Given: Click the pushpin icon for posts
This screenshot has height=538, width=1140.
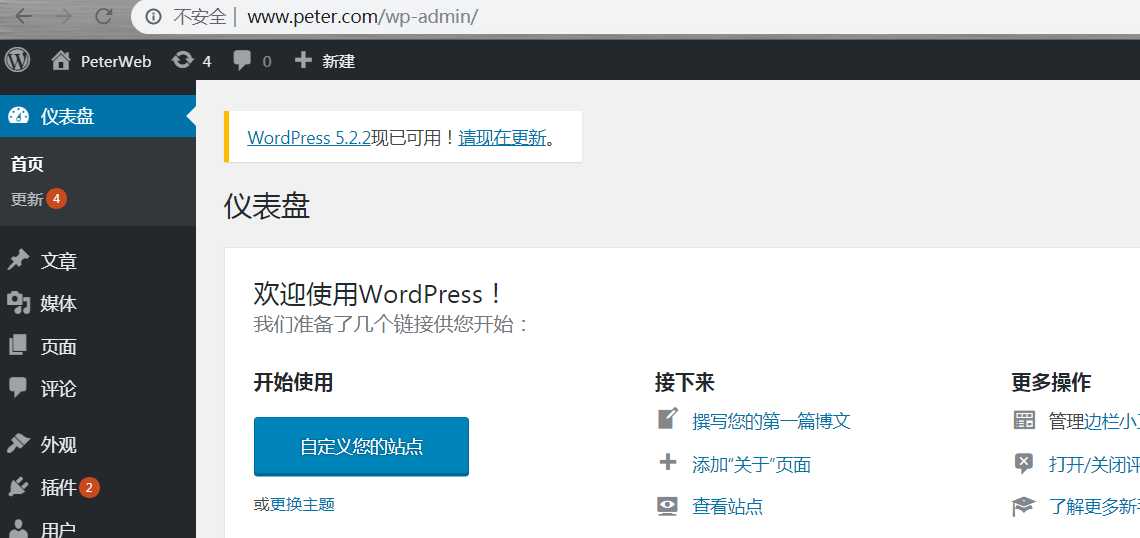Looking at the screenshot, I should tap(18, 260).
